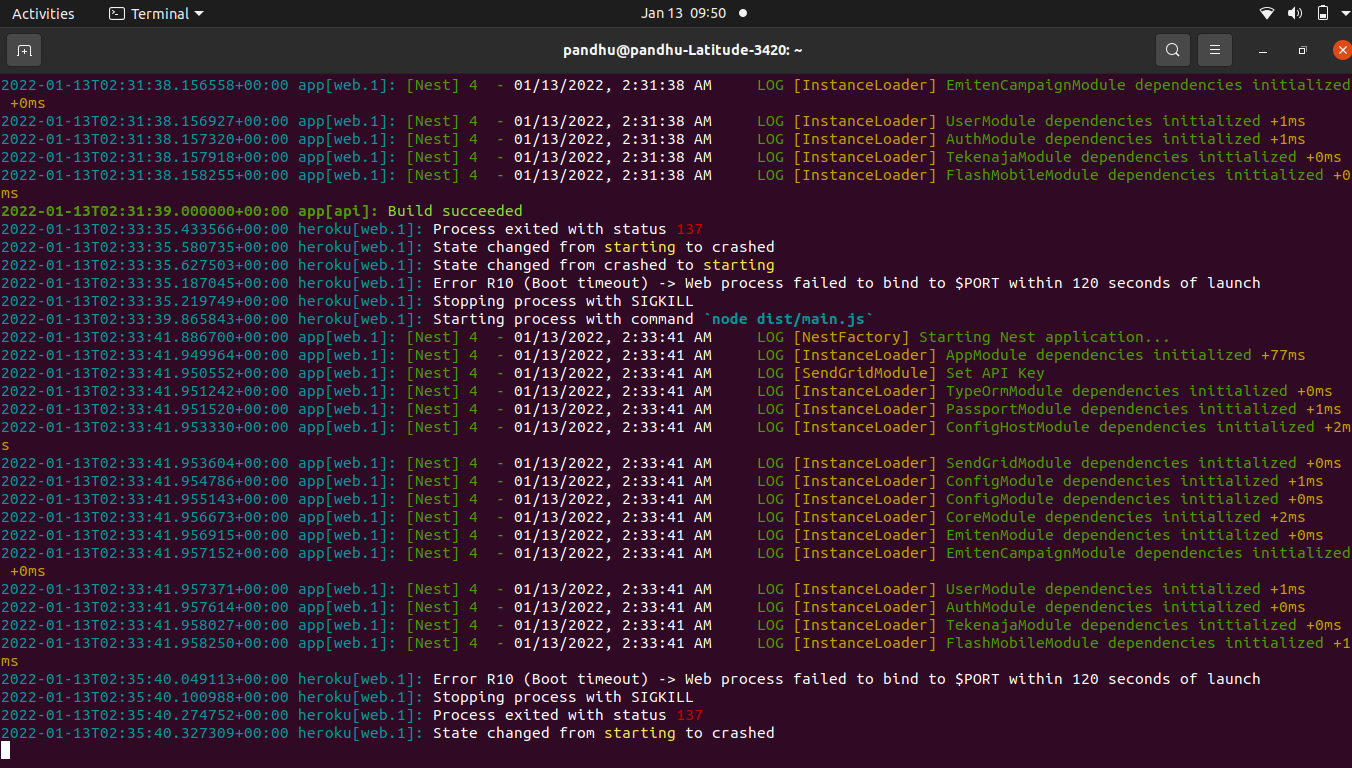Screen dimensions: 1352x768
Task: Click 'CoreModule dependencies initialized +2ms' text
Action: 1125,517
